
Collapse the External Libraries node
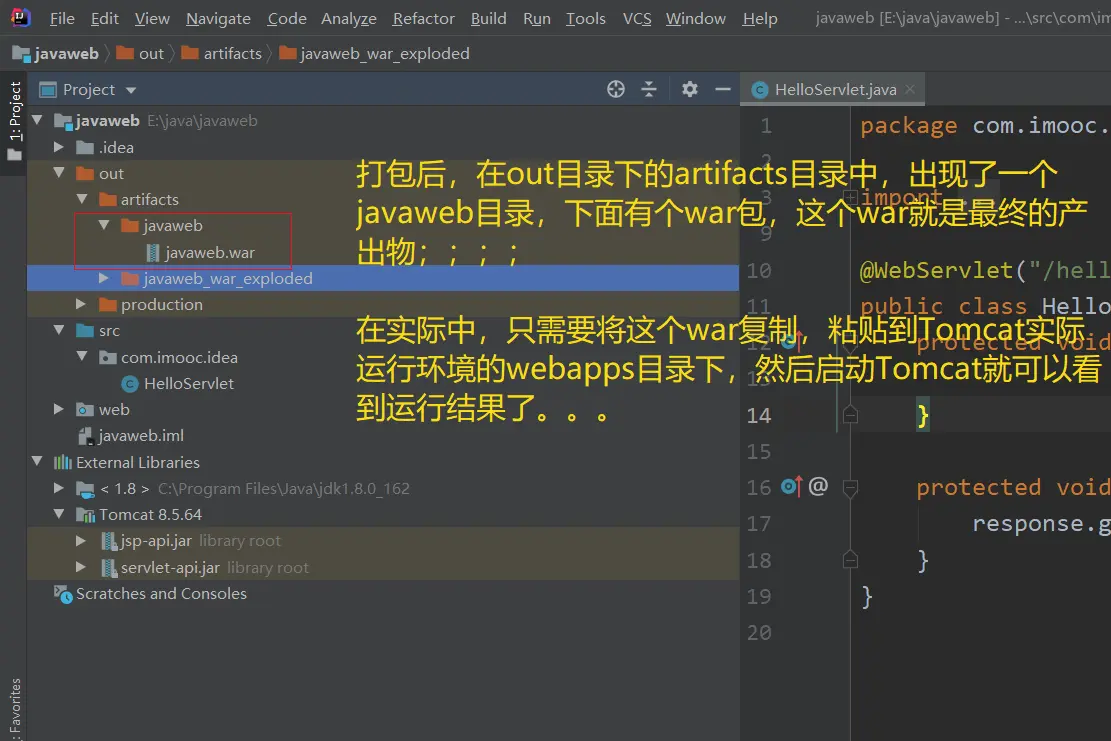(x=38, y=461)
